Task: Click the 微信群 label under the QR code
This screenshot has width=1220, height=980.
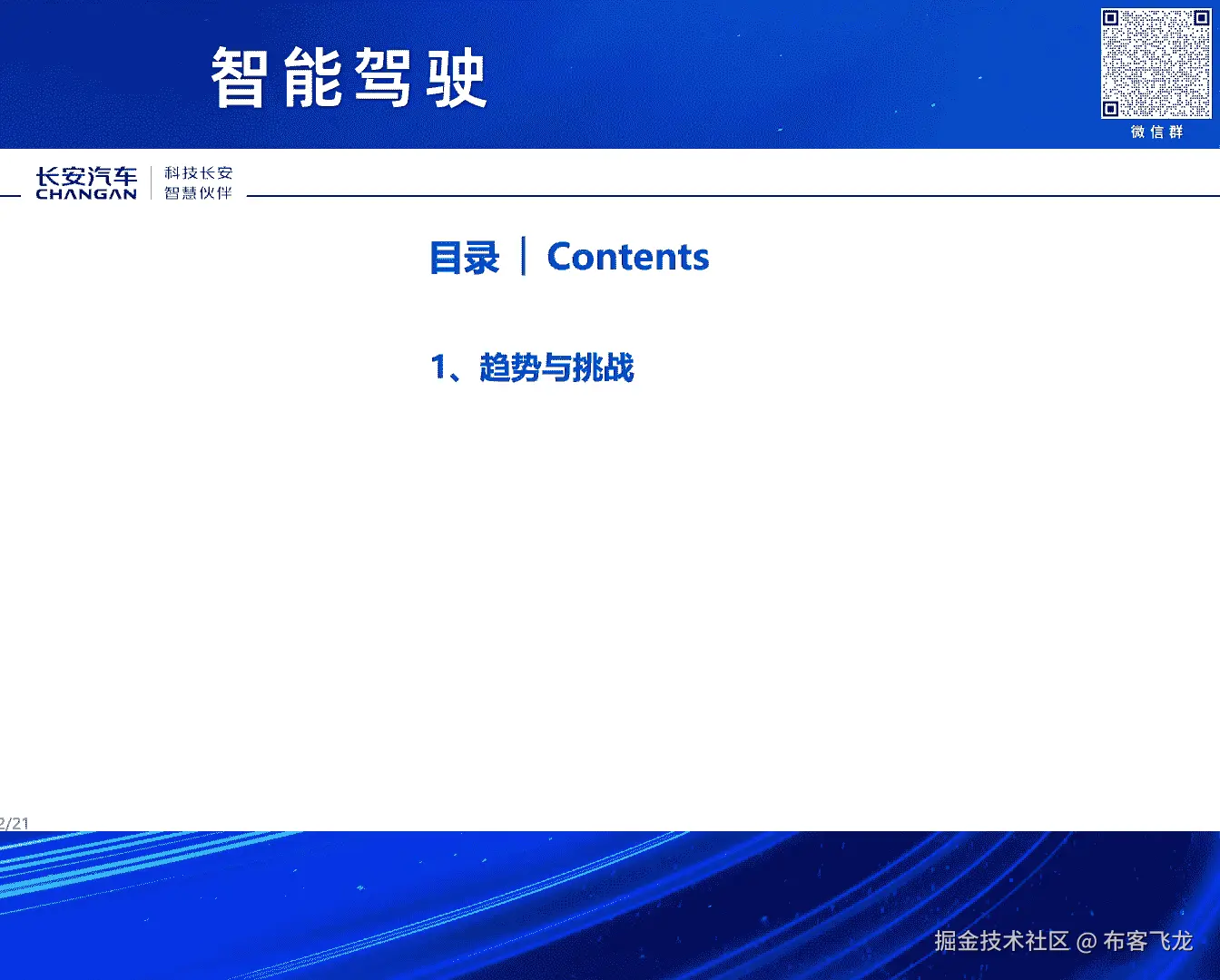Action: click(x=1156, y=132)
